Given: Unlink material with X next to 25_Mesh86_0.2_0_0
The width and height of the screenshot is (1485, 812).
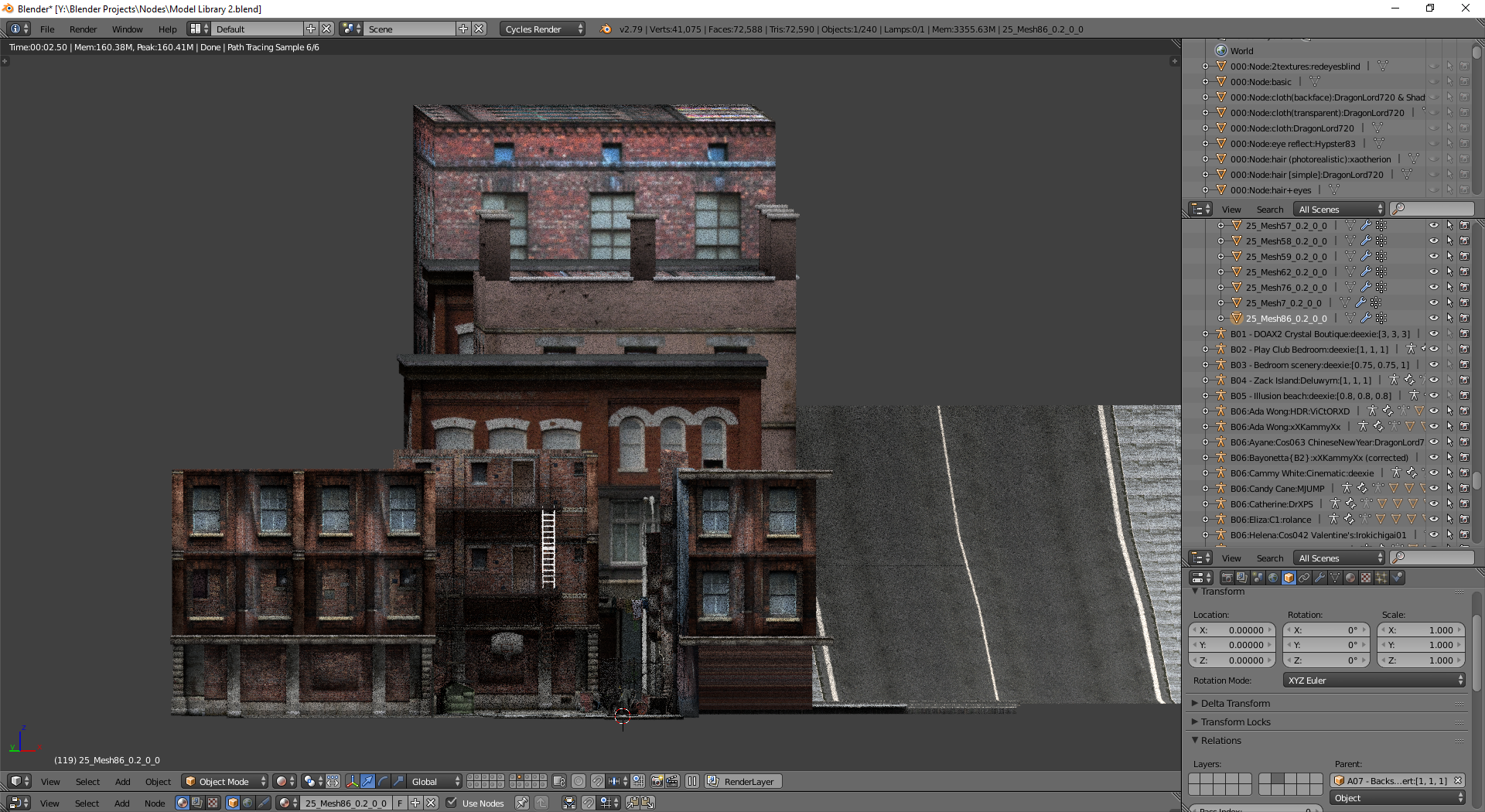Looking at the screenshot, I should pyautogui.click(x=431, y=803).
